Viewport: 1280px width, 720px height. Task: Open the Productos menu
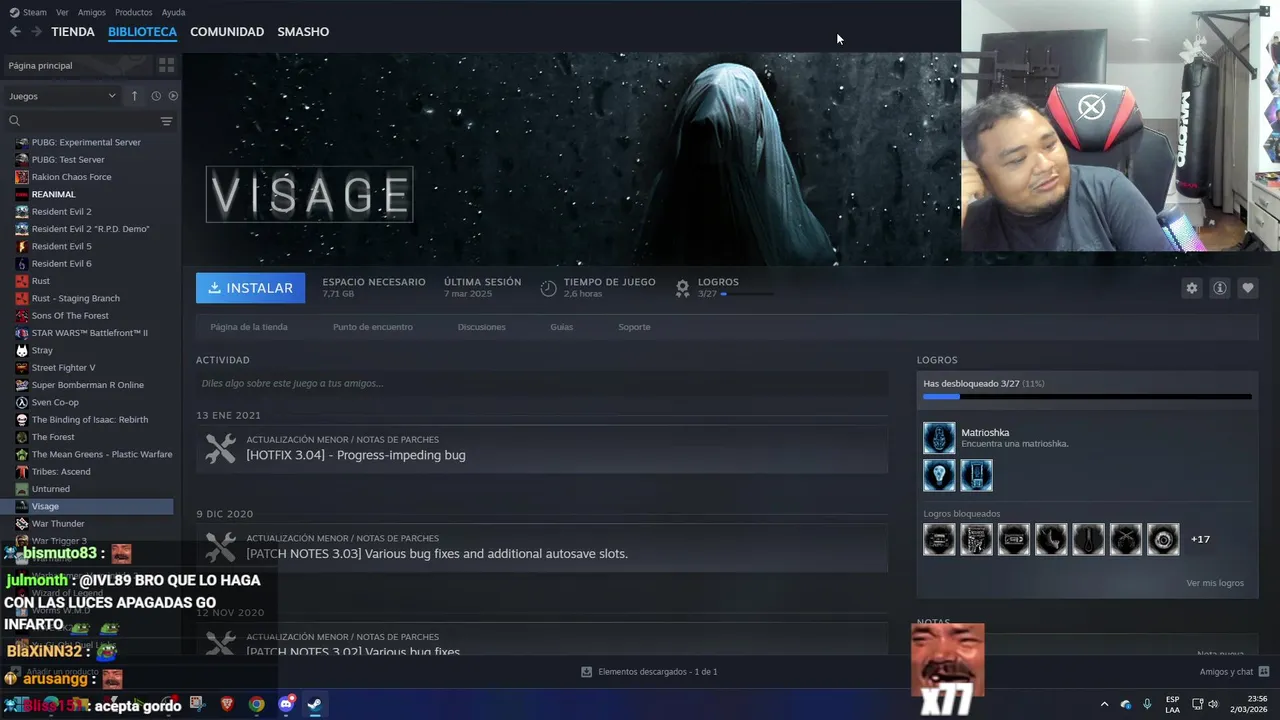coord(133,12)
